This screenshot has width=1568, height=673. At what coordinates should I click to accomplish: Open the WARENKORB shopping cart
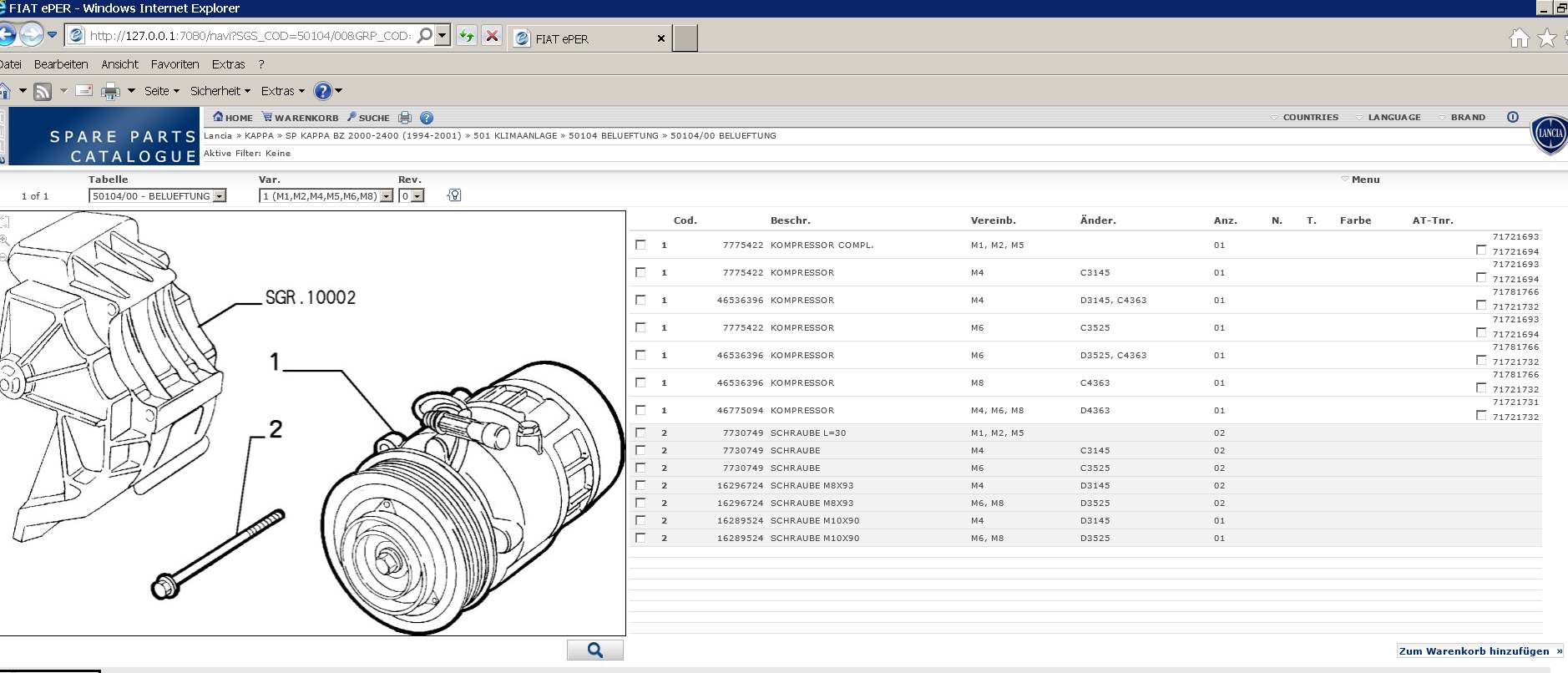(x=301, y=118)
